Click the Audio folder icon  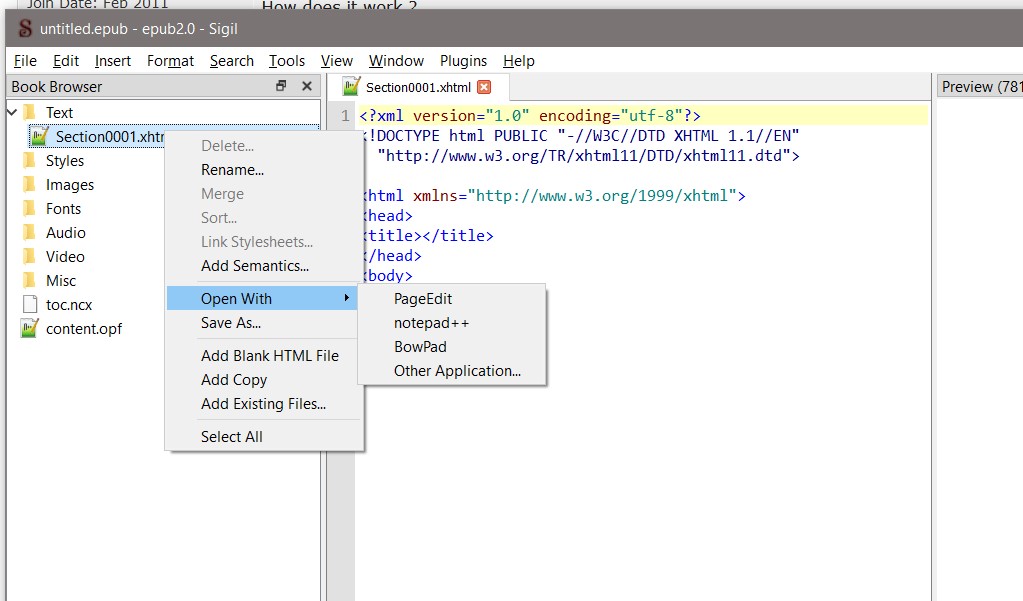[x=29, y=232]
